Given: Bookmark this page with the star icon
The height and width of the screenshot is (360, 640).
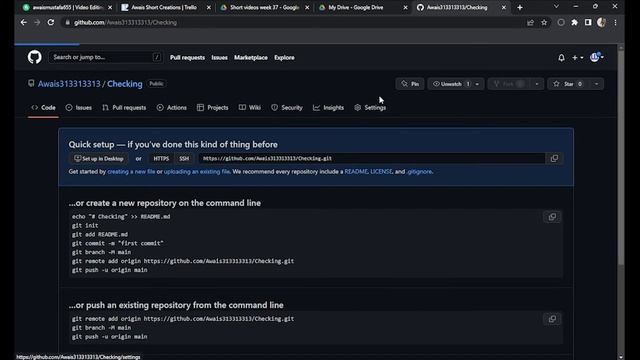Looking at the screenshot, I should coord(544,22).
